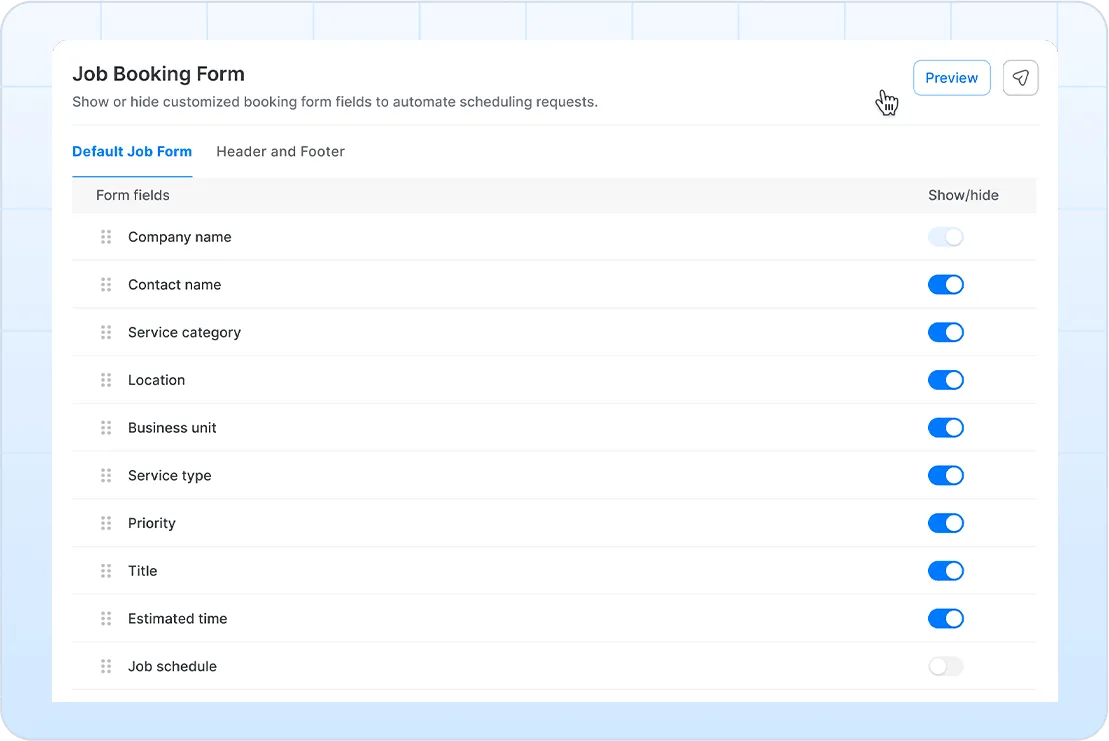Toggle off the Priority field visibility
Image resolution: width=1109 pixels, height=741 pixels.
coord(946,523)
